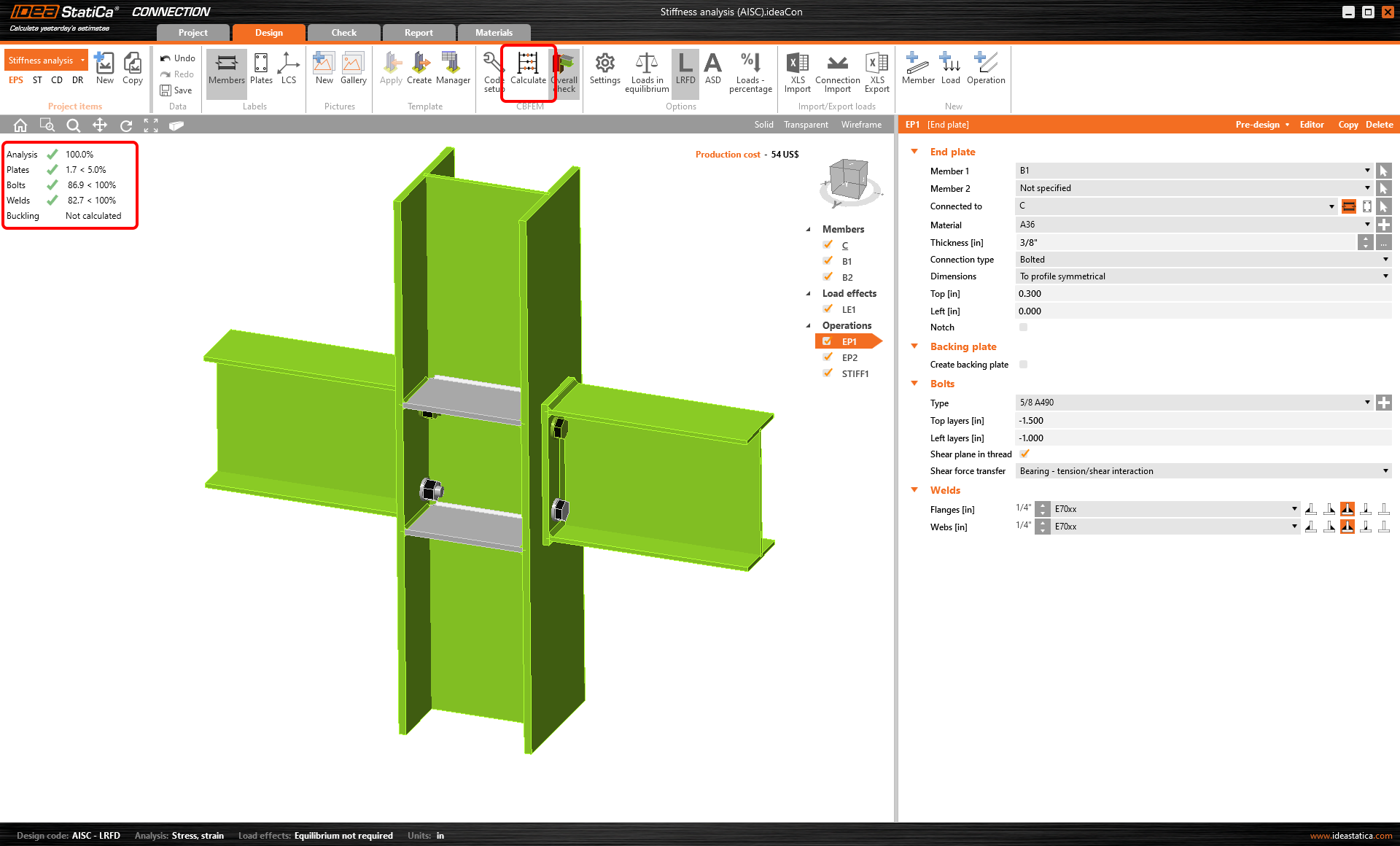Switch to the Check tab

[343, 32]
